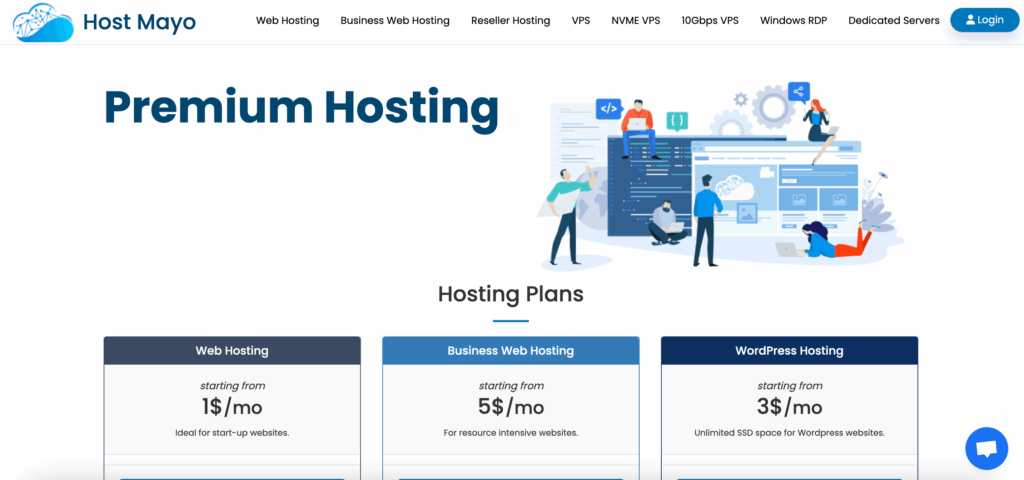Screen dimensions: 1024x480
Task: Select the Business Web Hosting plan header
Action: [x=510, y=351]
